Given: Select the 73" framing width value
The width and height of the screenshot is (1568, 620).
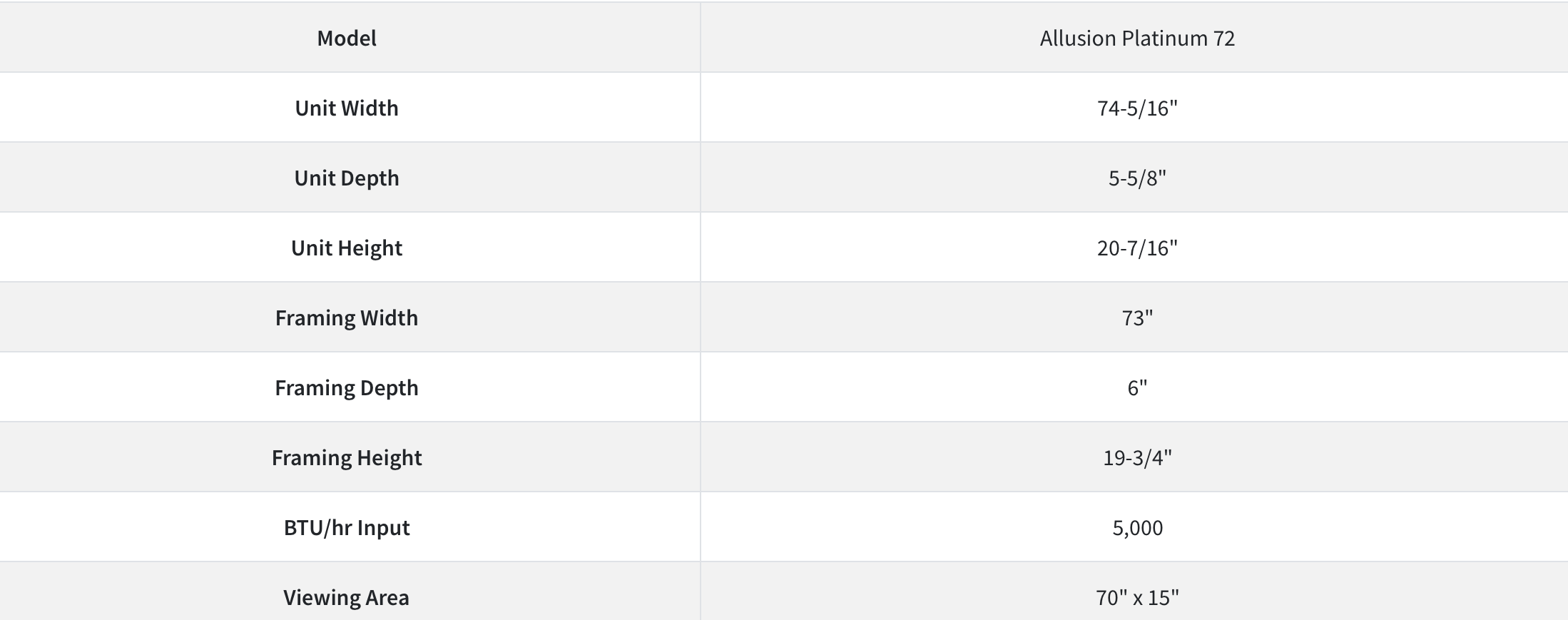Looking at the screenshot, I should point(1137,317).
